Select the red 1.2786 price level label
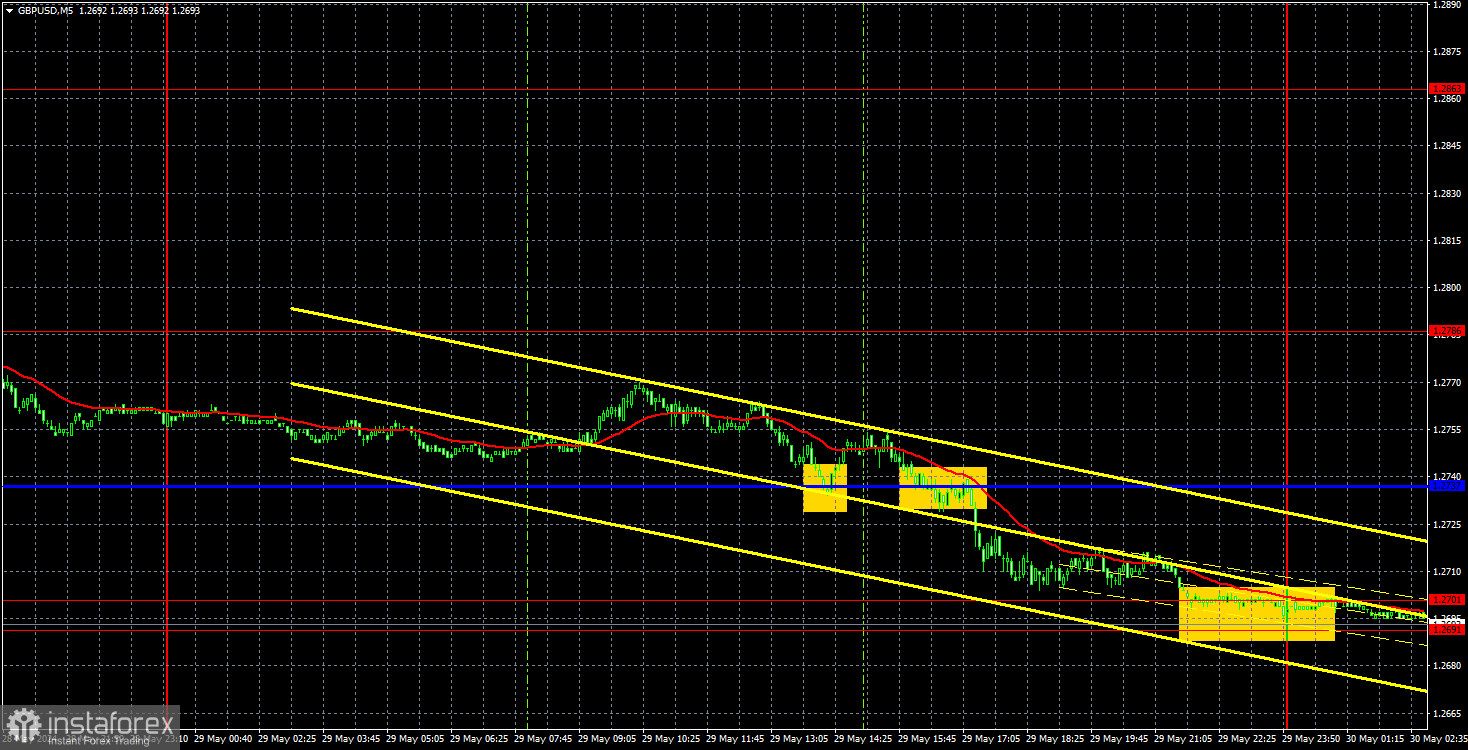The height and width of the screenshot is (750, 1468). [1447, 331]
